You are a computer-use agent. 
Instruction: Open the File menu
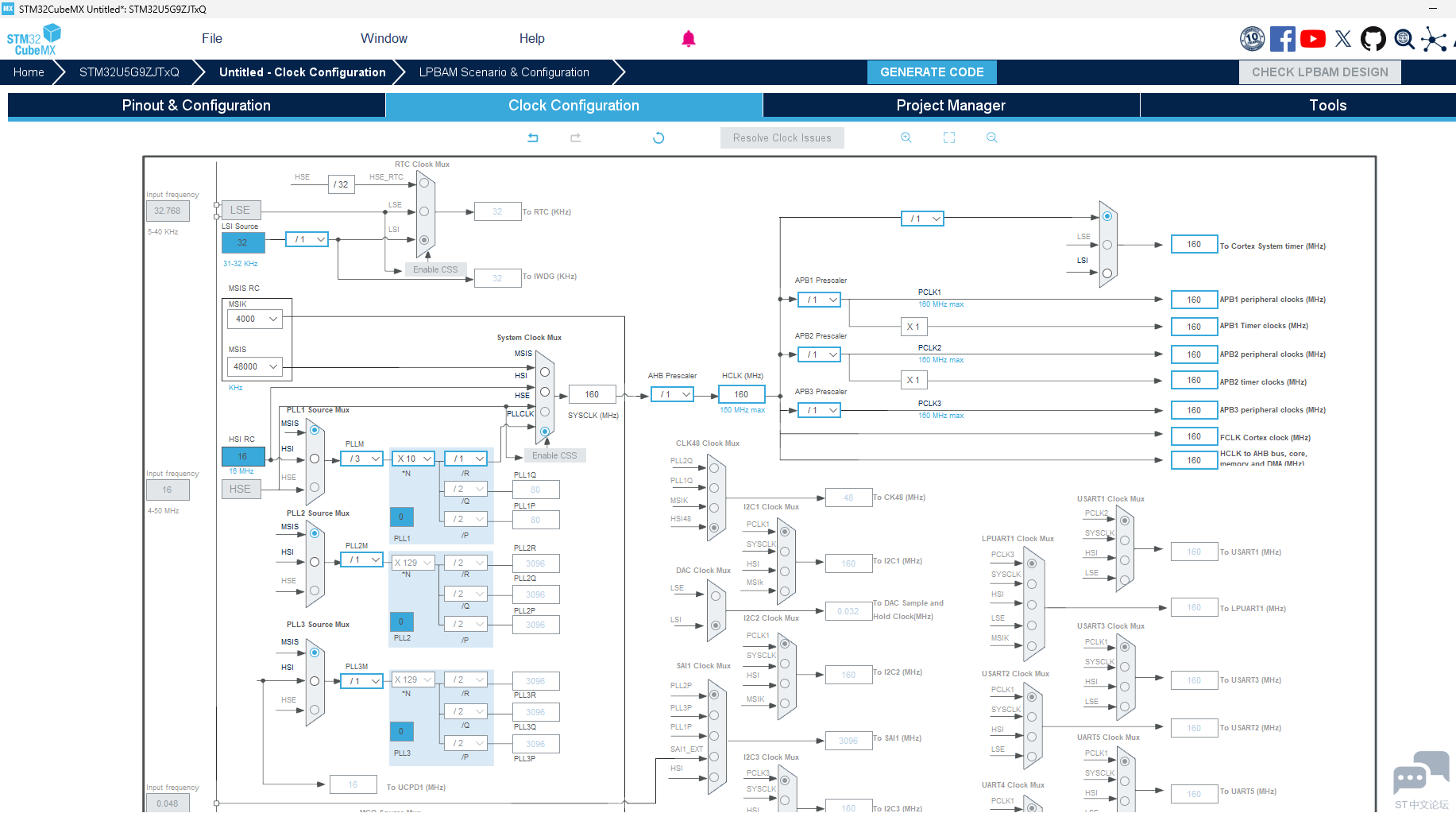[x=211, y=39]
